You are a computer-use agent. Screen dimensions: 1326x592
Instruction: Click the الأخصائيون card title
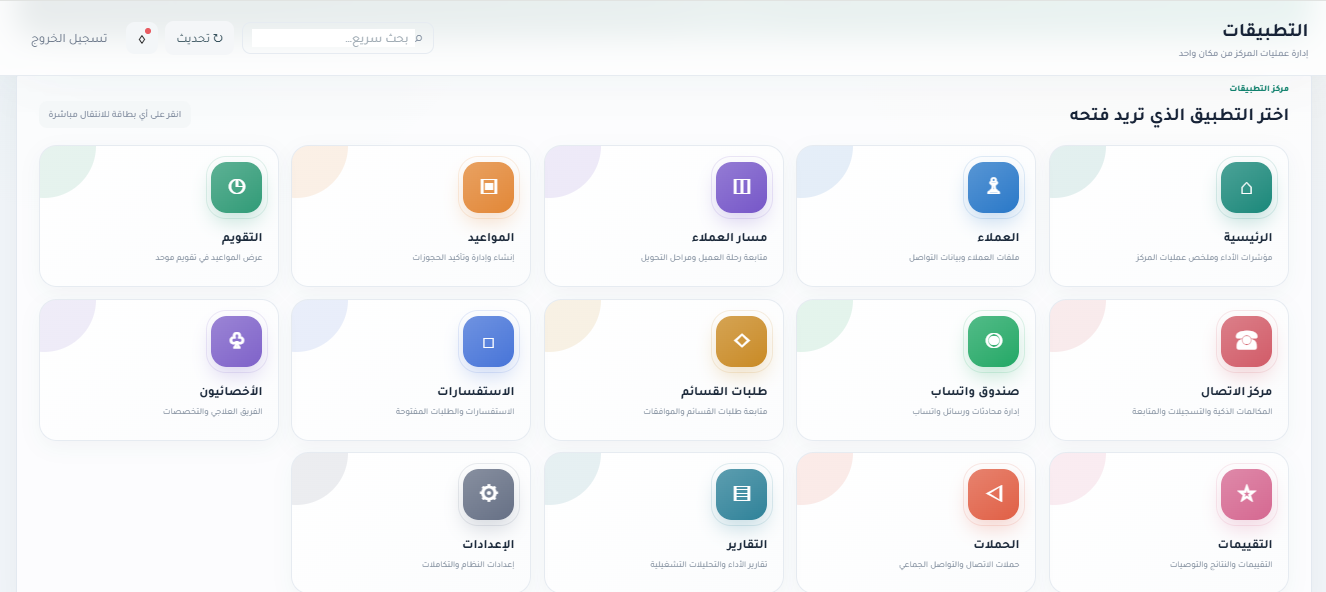(230, 391)
